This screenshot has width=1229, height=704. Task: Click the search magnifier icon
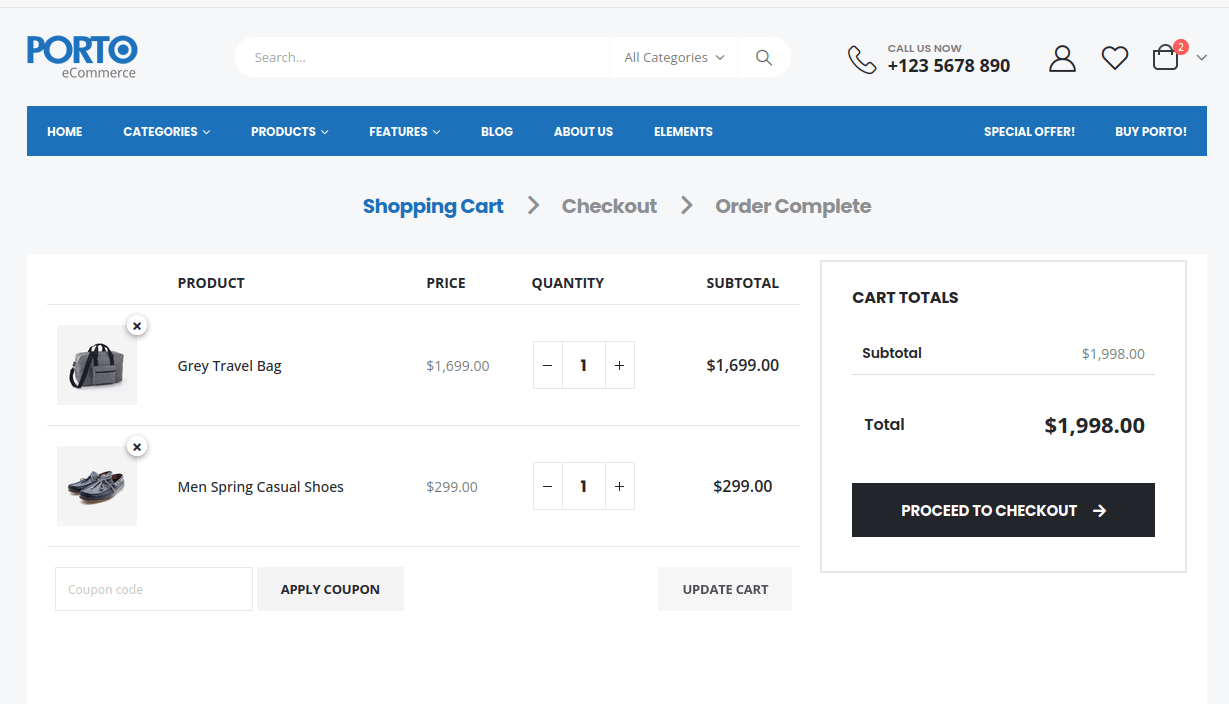(763, 57)
